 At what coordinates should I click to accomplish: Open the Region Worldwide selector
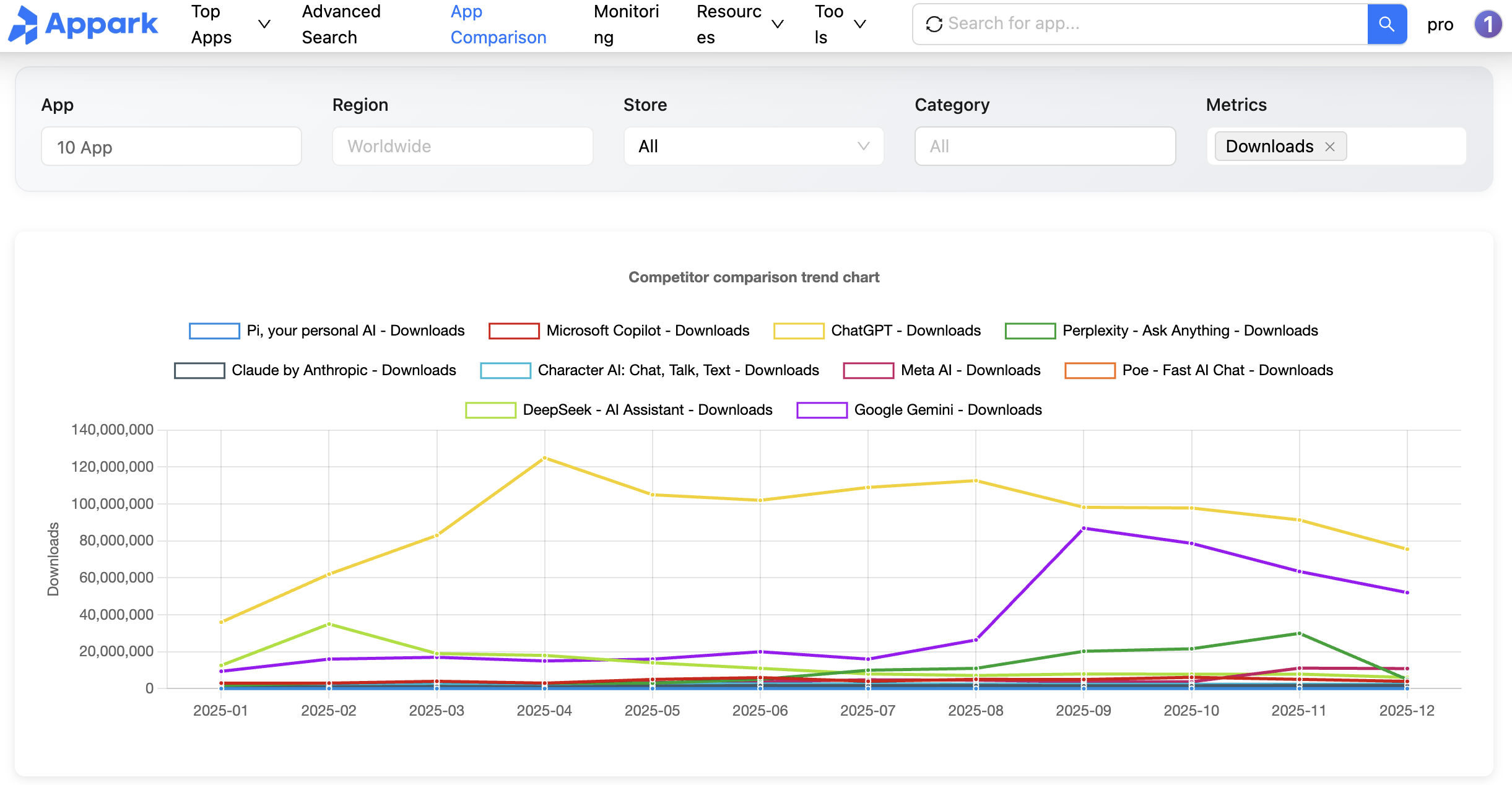[x=463, y=147]
